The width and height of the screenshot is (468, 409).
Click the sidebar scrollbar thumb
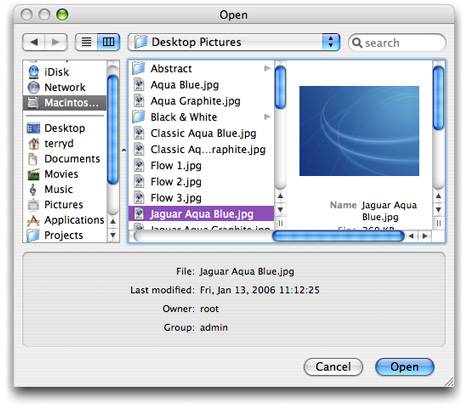113,130
